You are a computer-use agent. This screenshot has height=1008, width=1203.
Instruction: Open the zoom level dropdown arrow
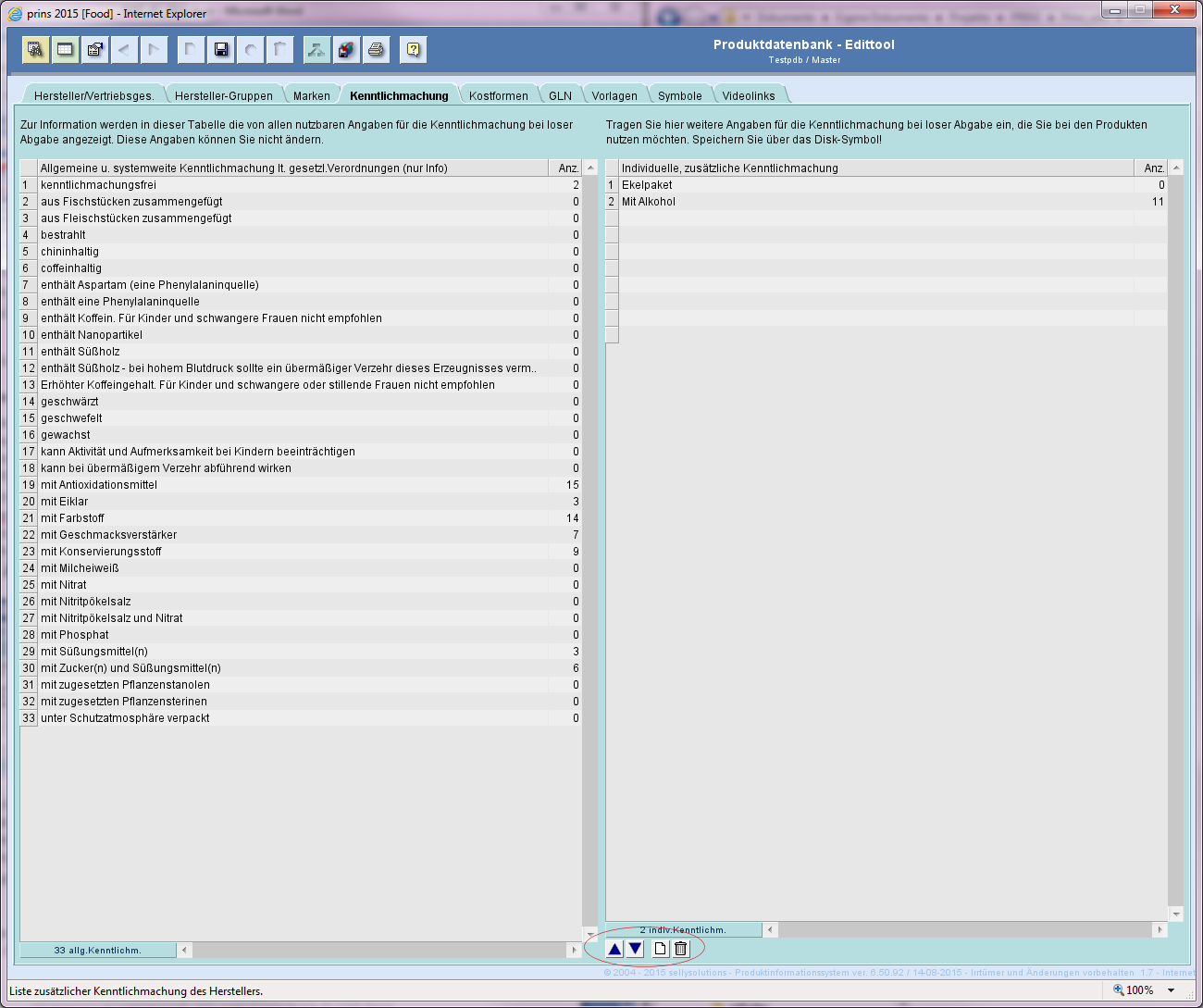[x=1172, y=990]
